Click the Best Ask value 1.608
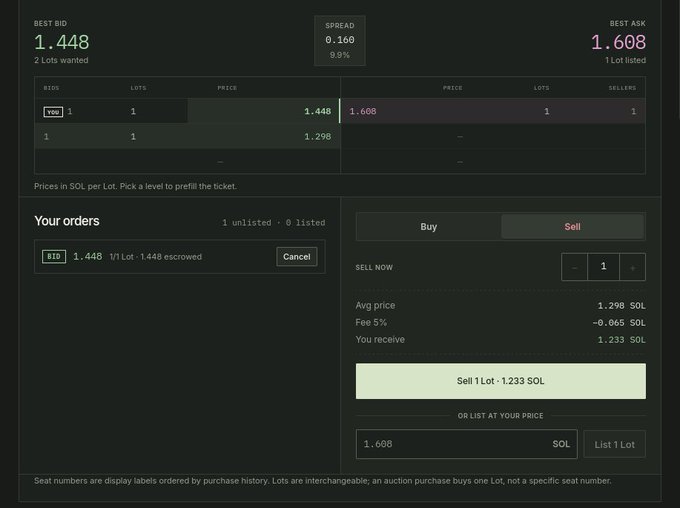The height and width of the screenshot is (508, 680). tap(618, 42)
